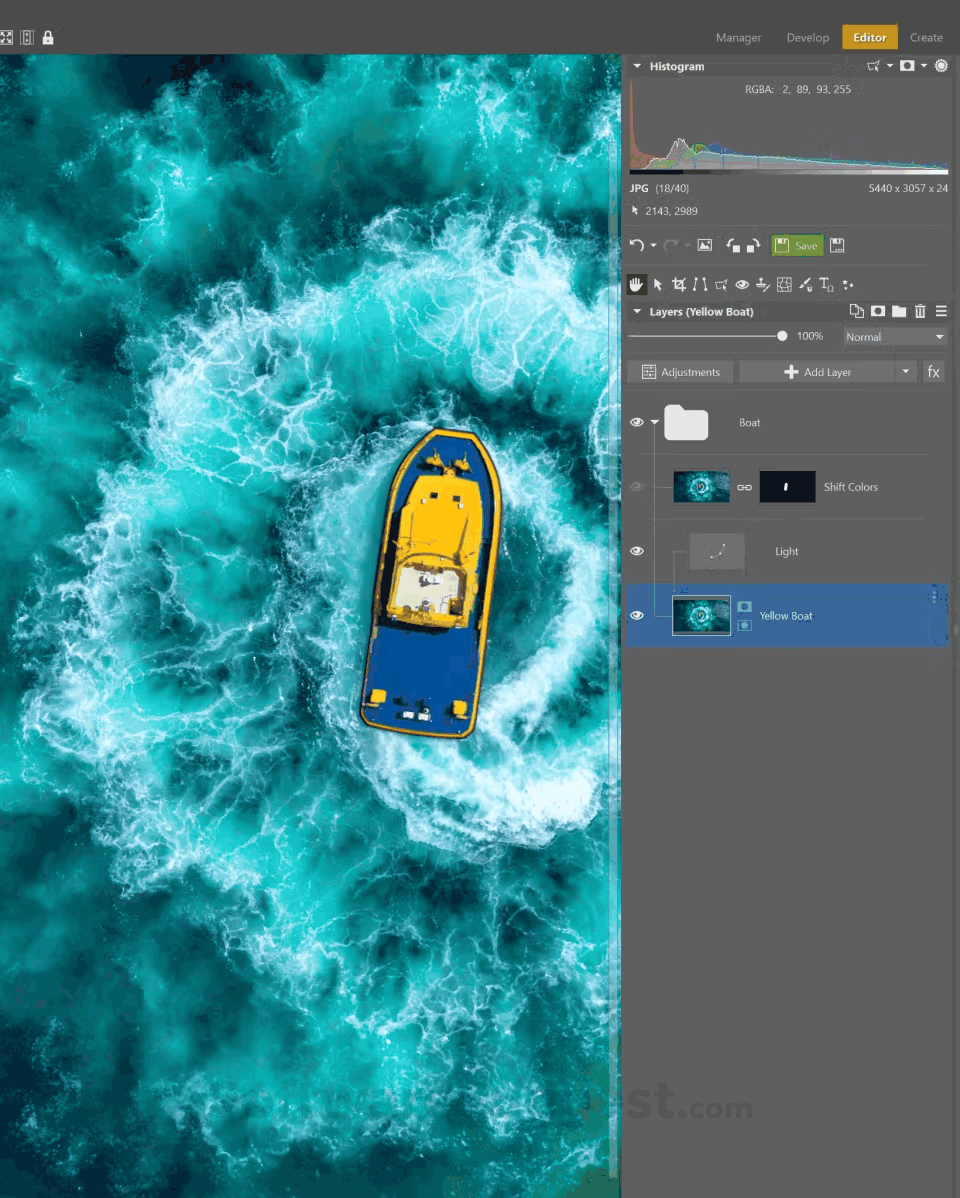The width and height of the screenshot is (960, 1198).
Task: Open the Normal blend mode dropdown
Action: 895,337
